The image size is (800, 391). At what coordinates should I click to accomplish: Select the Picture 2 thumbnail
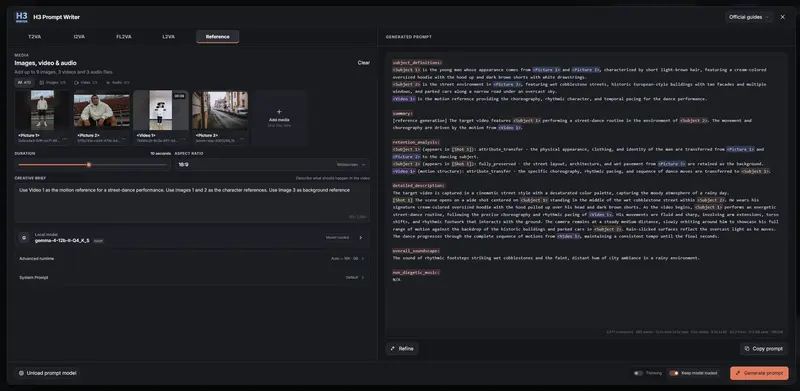102,110
